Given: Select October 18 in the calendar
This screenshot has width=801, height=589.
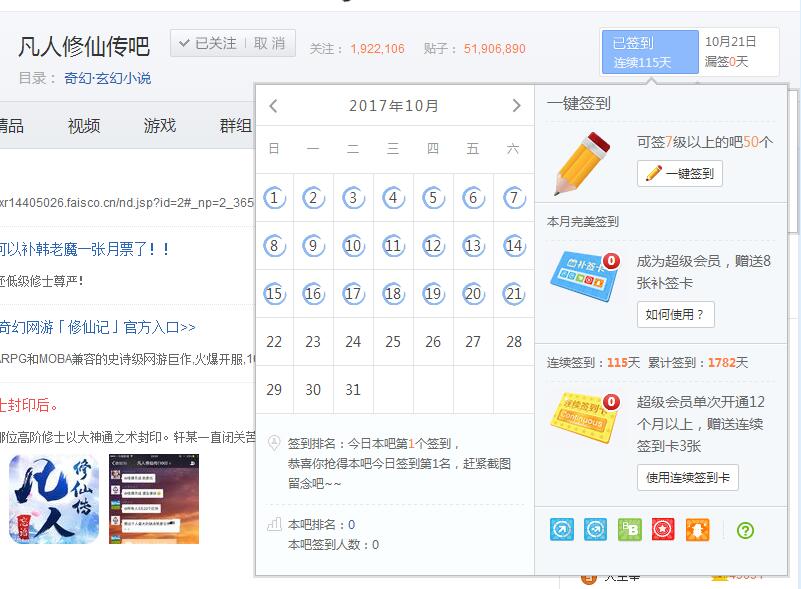Looking at the screenshot, I should point(393,293).
